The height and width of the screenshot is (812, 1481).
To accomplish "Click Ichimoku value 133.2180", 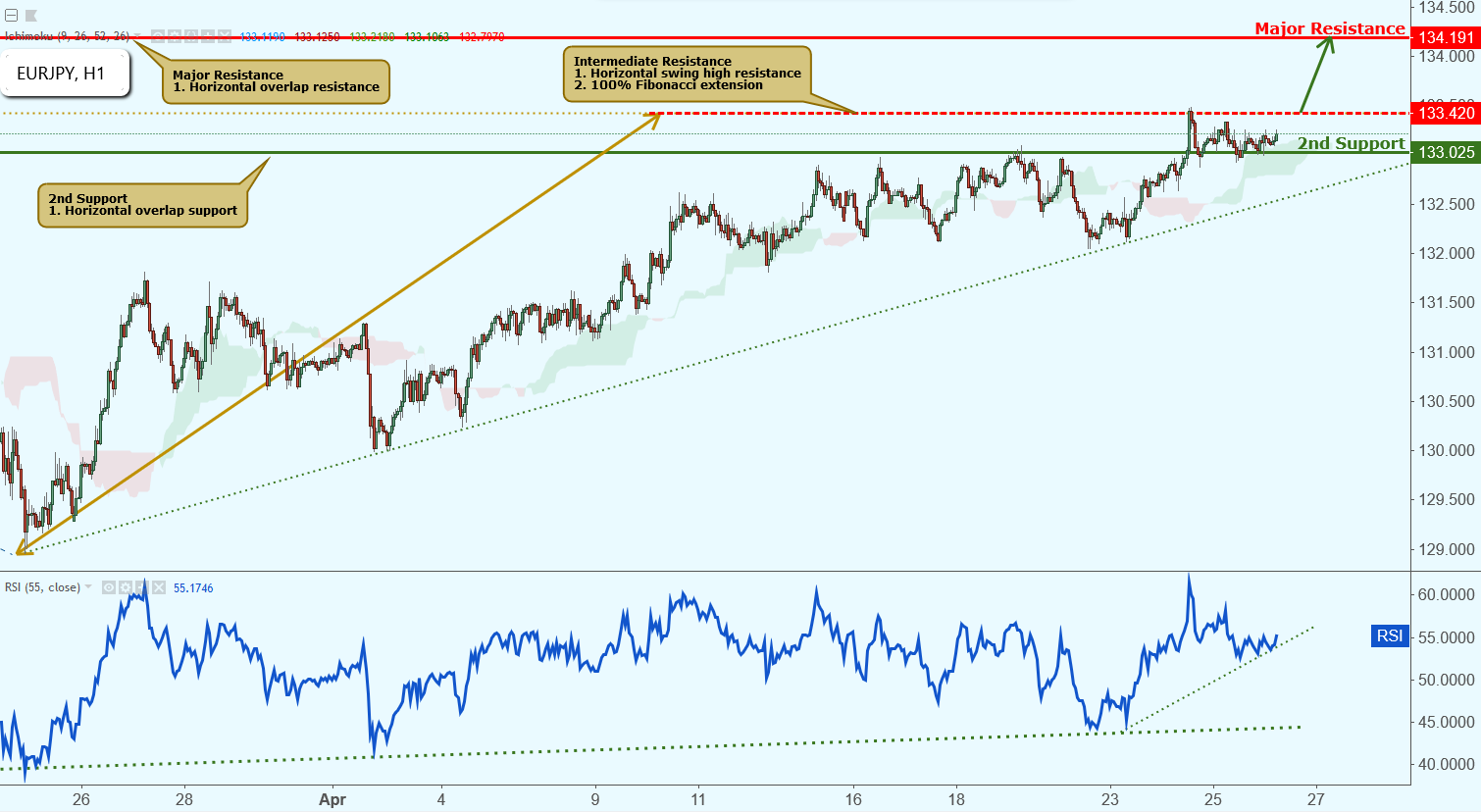I will coord(372,36).
